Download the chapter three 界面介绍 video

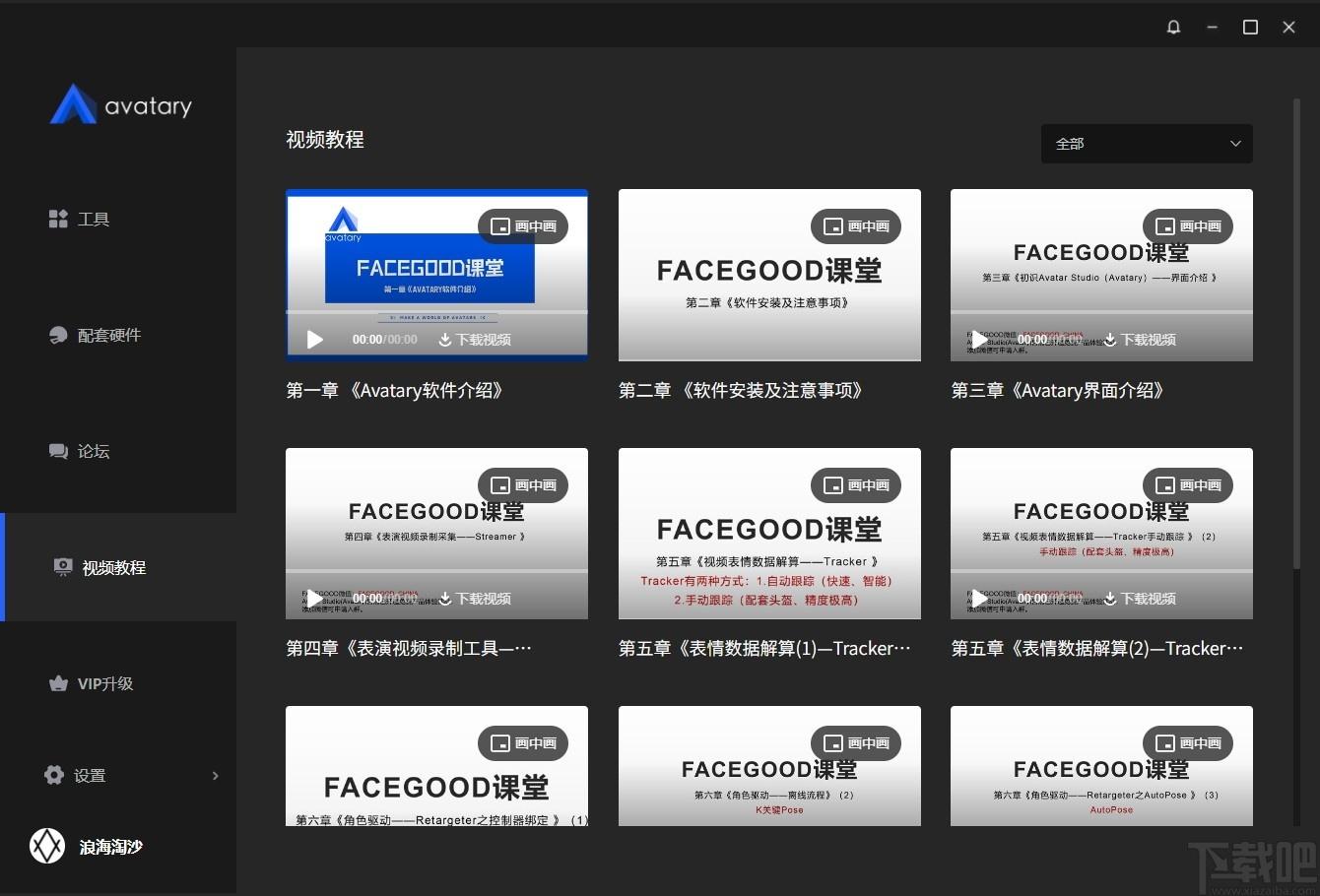(x=1140, y=340)
